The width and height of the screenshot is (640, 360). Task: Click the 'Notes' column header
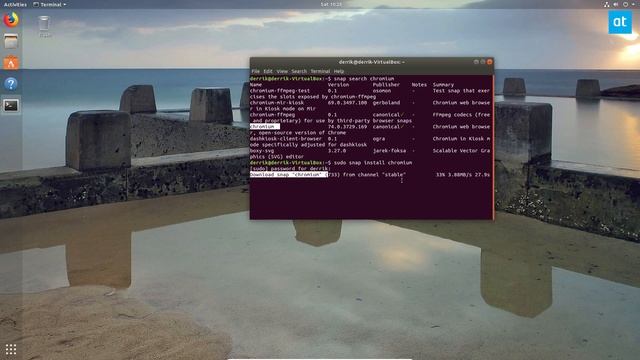(x=419, y=84)
